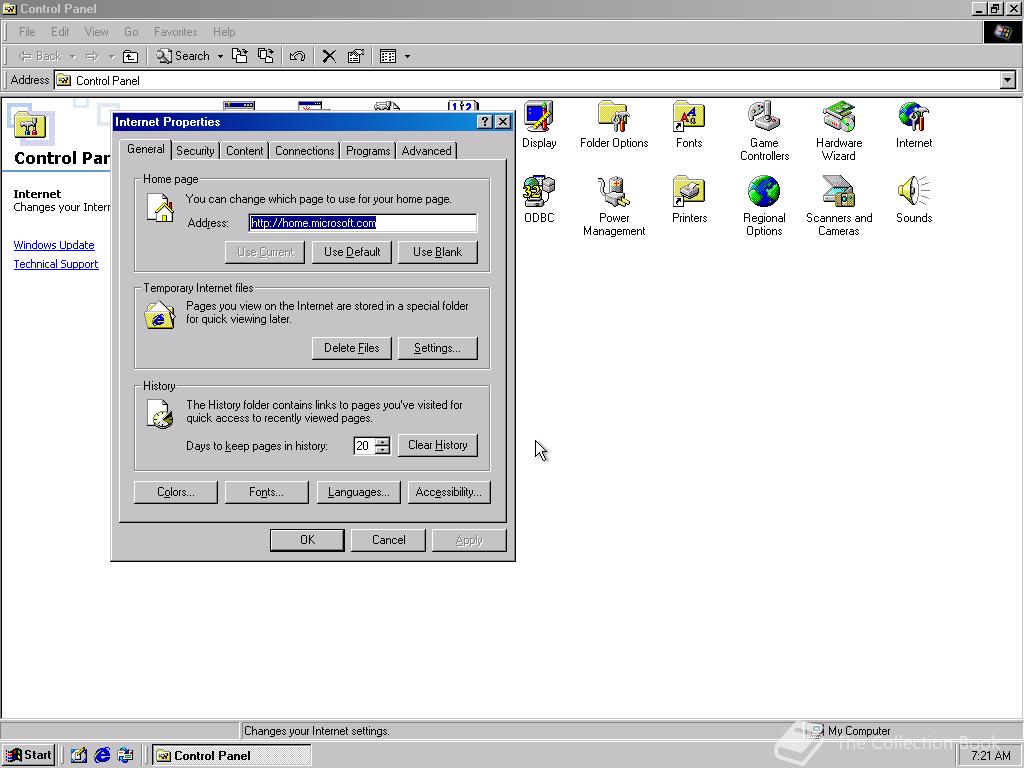Open the Fonts dialog button

[266, 492]
